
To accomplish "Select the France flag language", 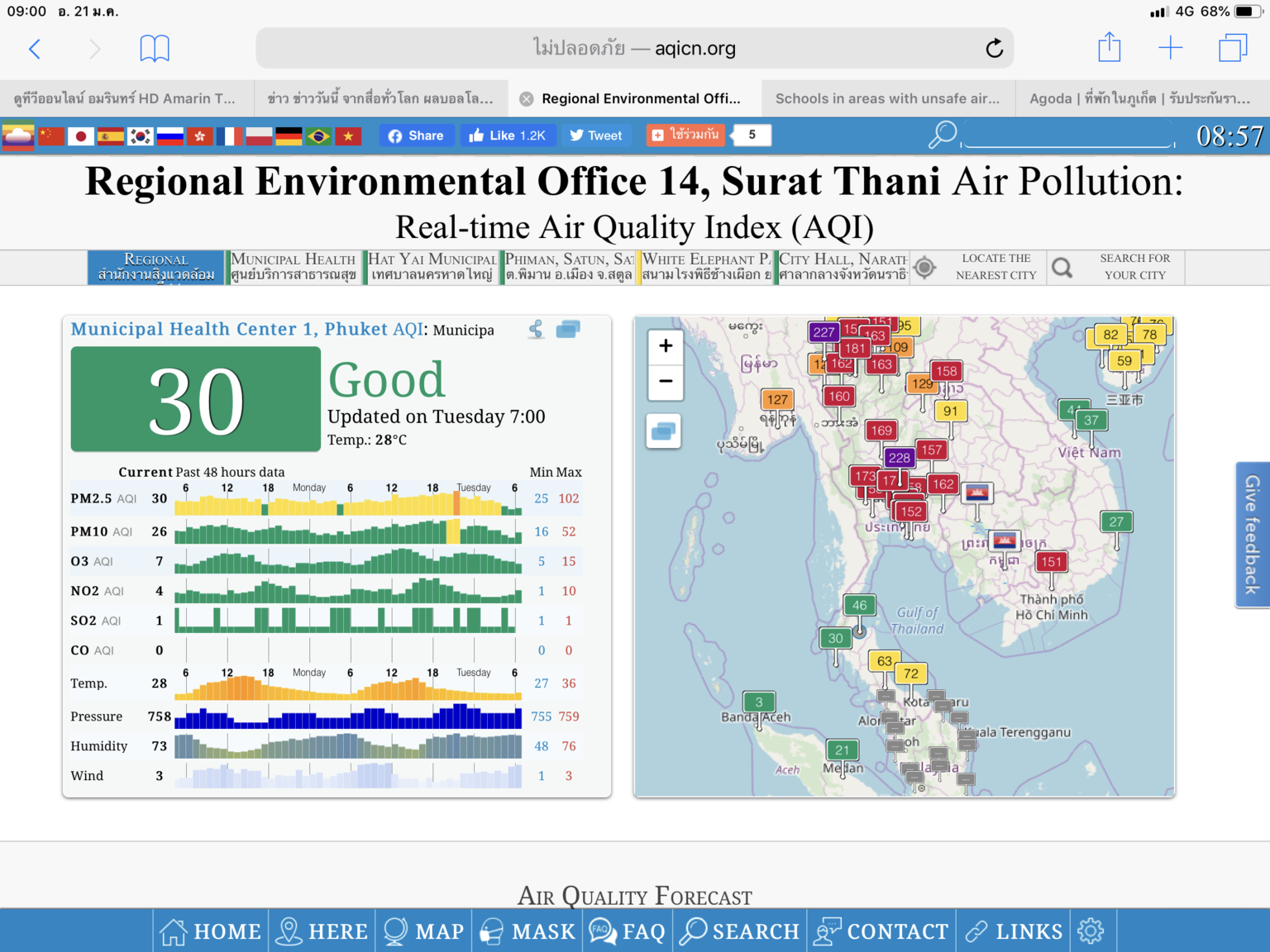I will (229, 136).
